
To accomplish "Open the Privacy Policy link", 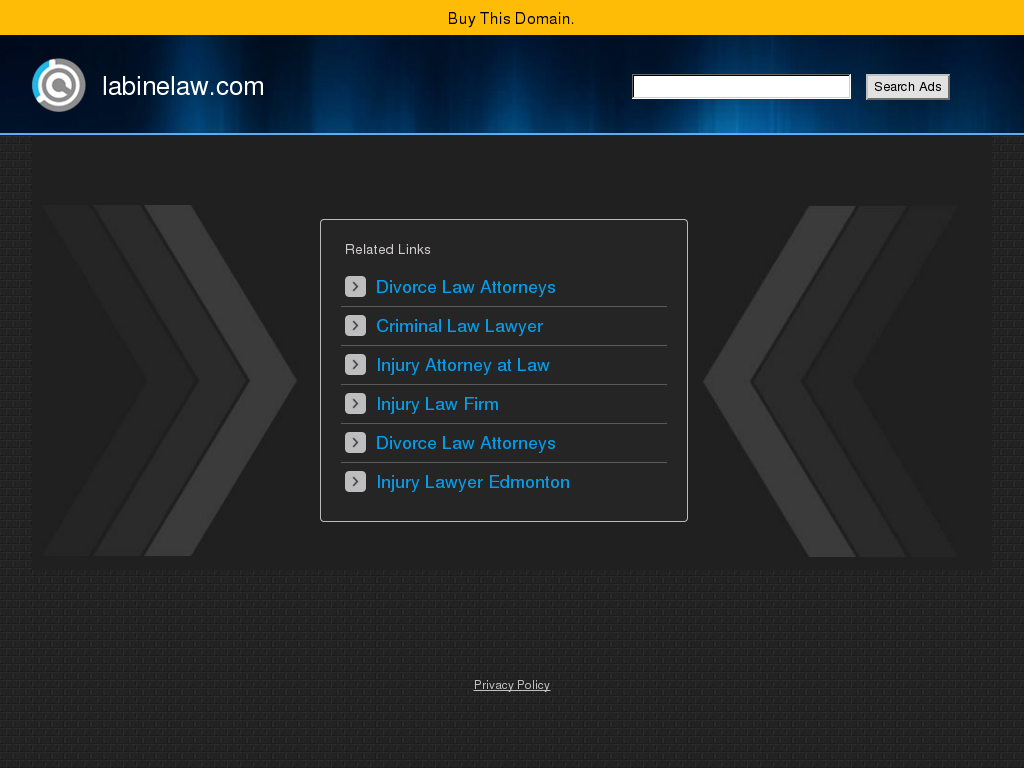I will pyautogui.click(x=512, y=684).
